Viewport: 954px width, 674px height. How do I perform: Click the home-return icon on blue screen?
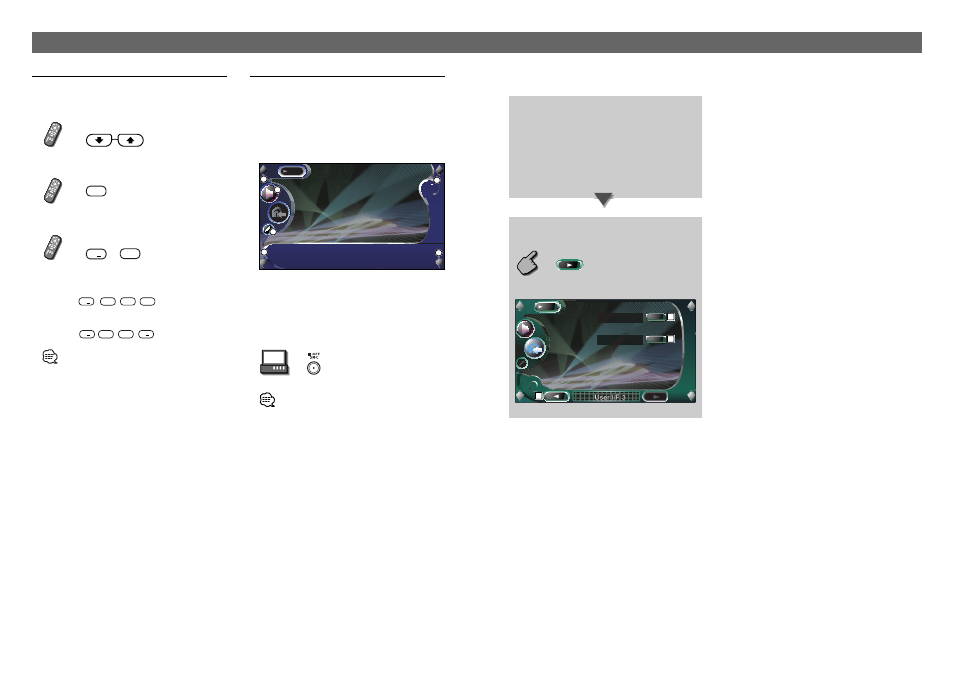[x=279, y=213]
